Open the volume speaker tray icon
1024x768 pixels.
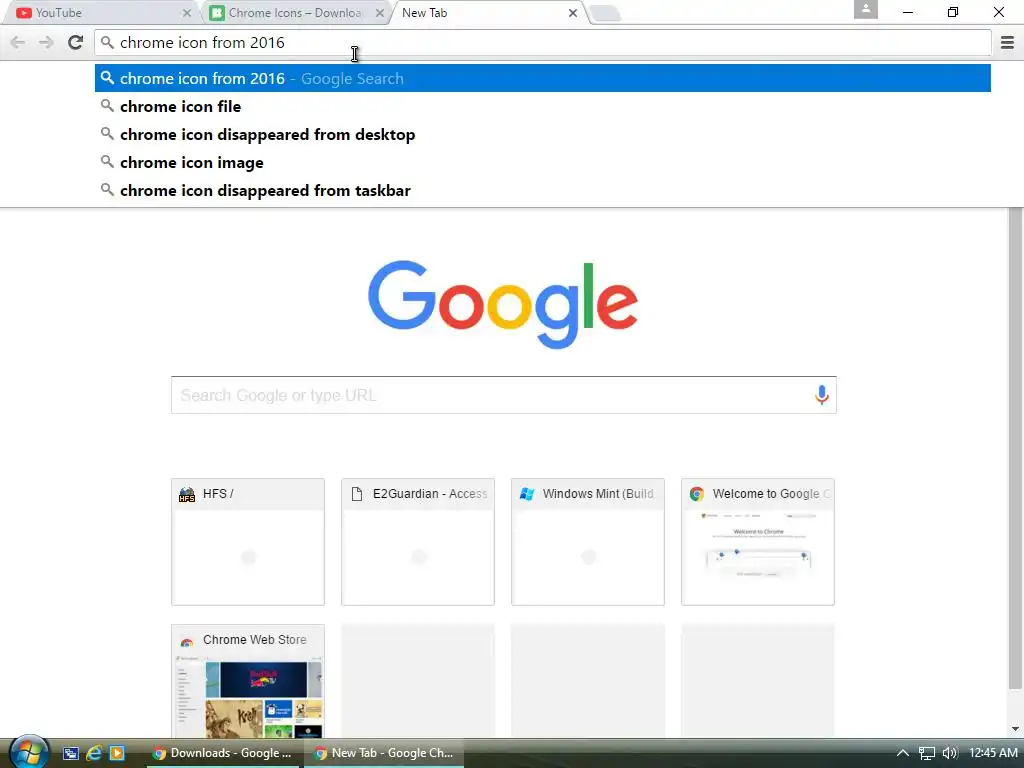point(950,753)
